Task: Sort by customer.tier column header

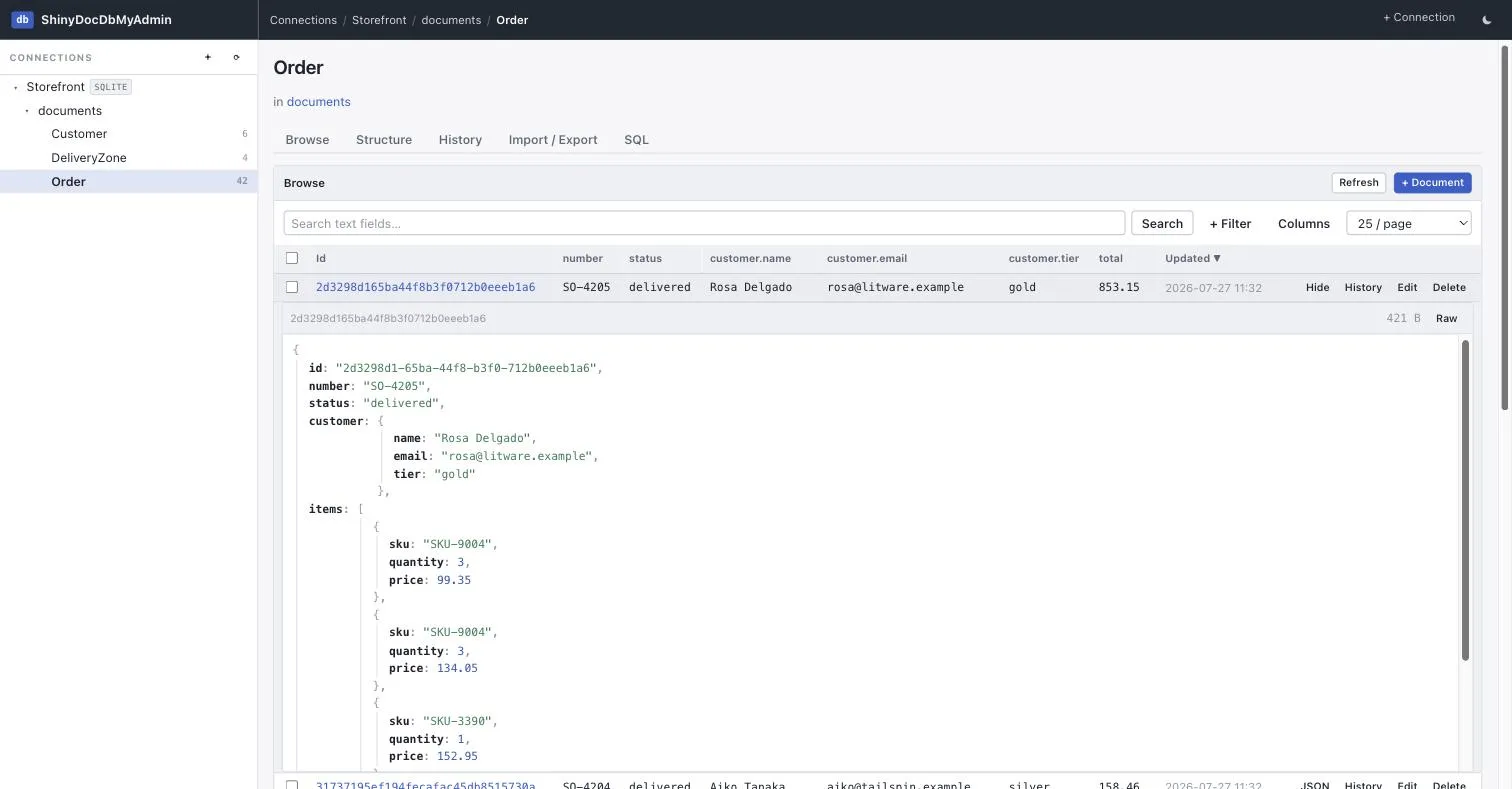Action: coord(1043,258)
